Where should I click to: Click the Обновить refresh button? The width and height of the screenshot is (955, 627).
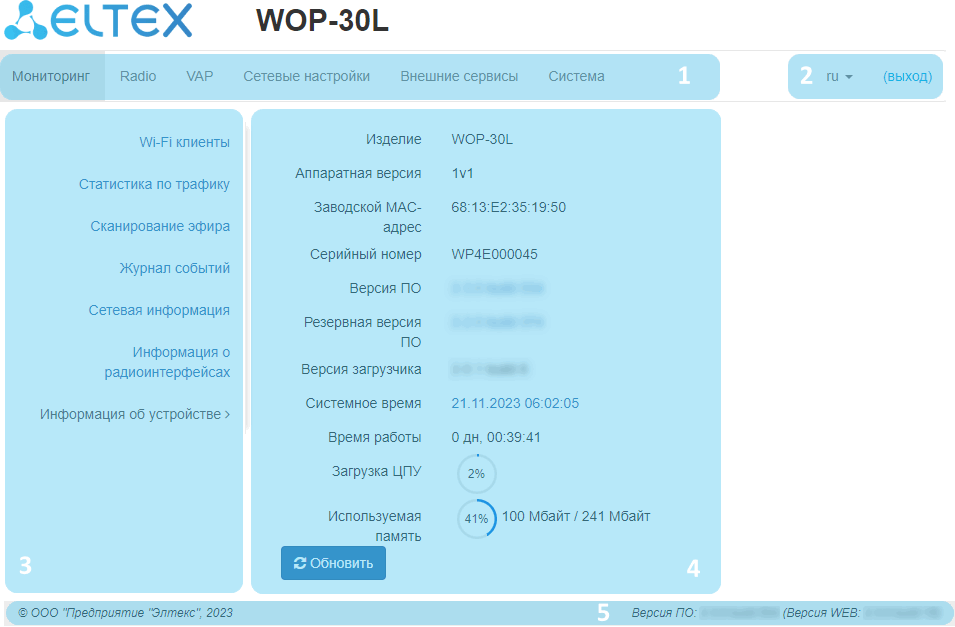[x=333, y=563]
